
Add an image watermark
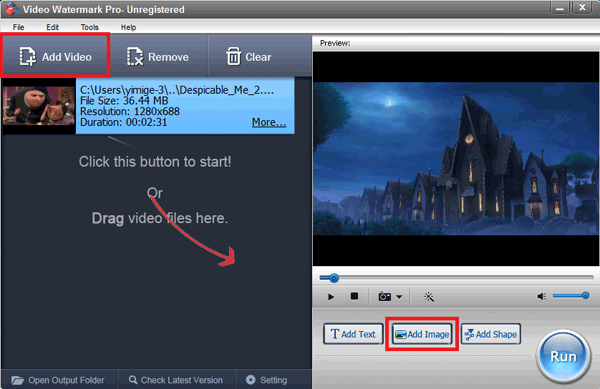[422, 334]
